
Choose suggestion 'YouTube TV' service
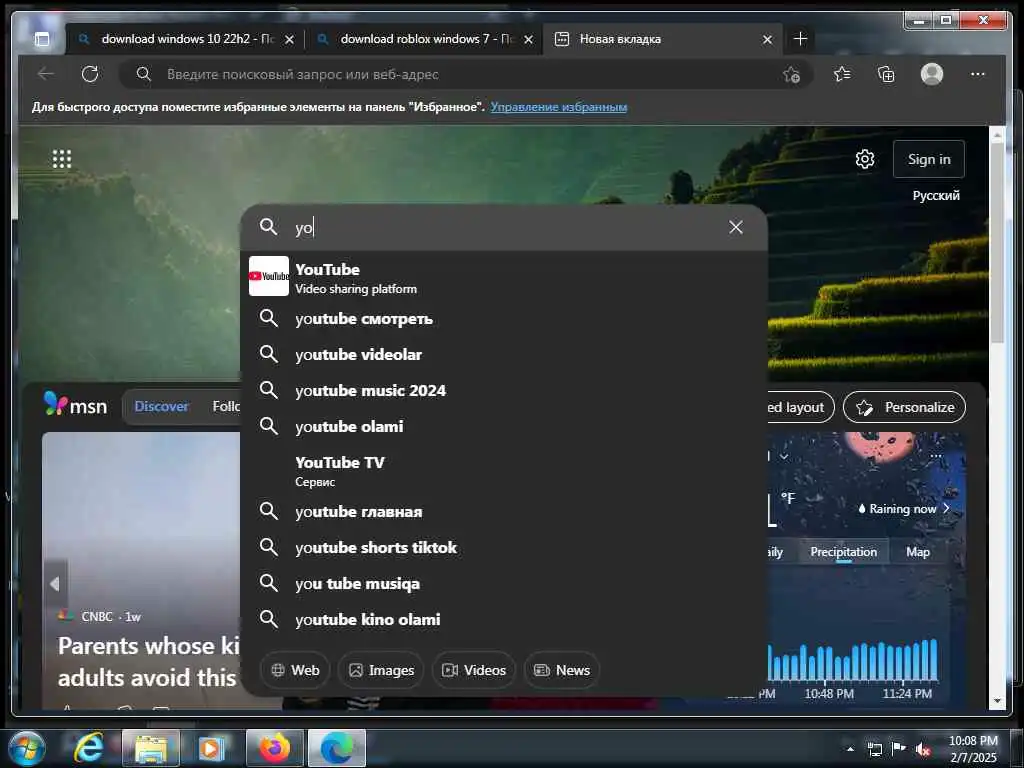pos(504,470)
